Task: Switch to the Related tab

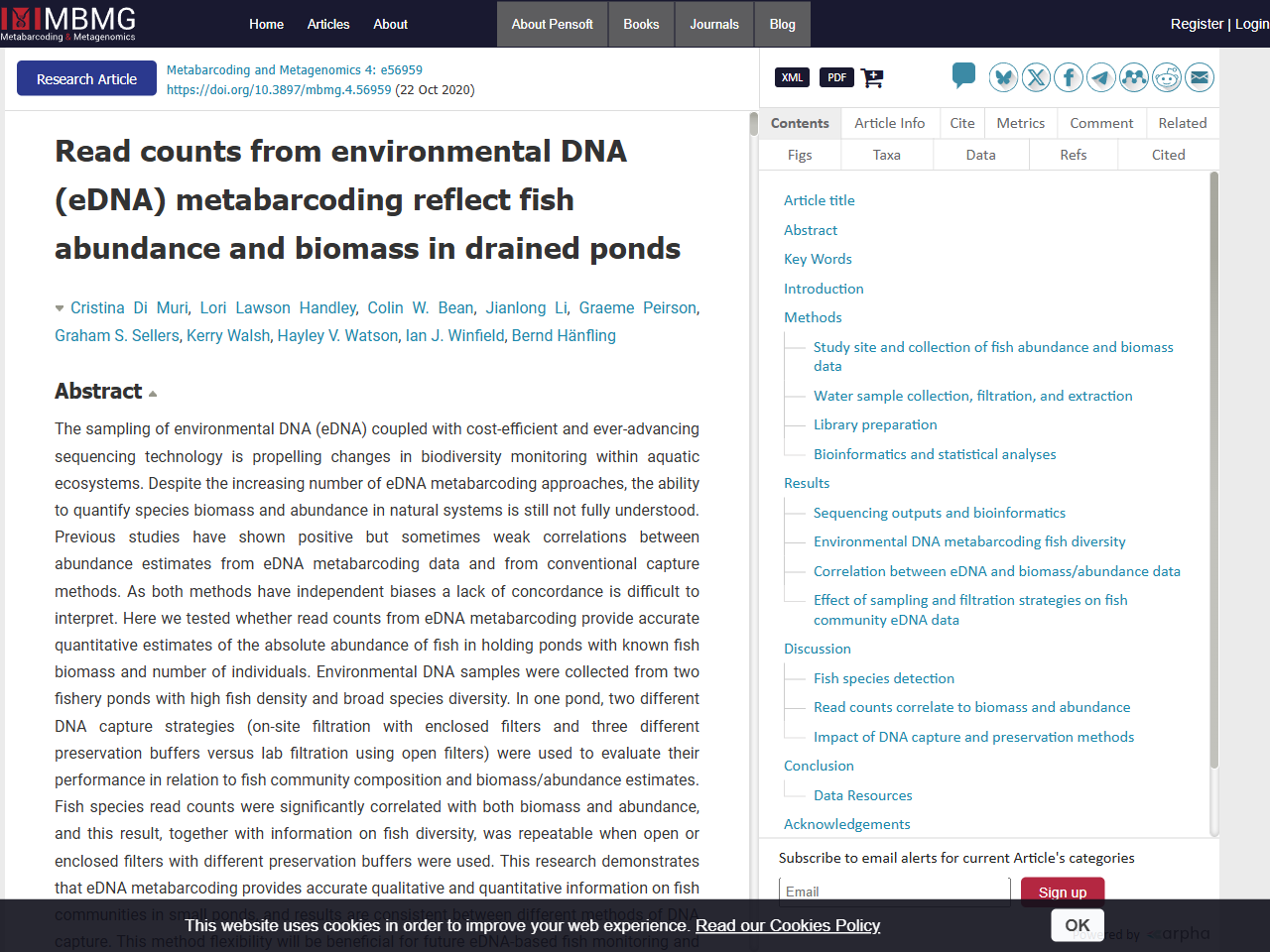Action: [1183, 123]
